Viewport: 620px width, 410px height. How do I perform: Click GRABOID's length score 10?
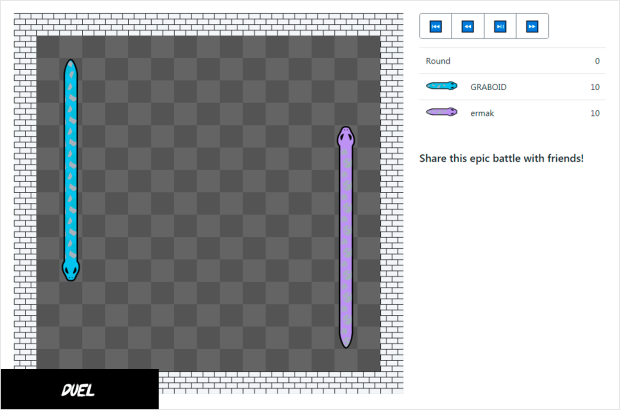(x=595, y=87)
